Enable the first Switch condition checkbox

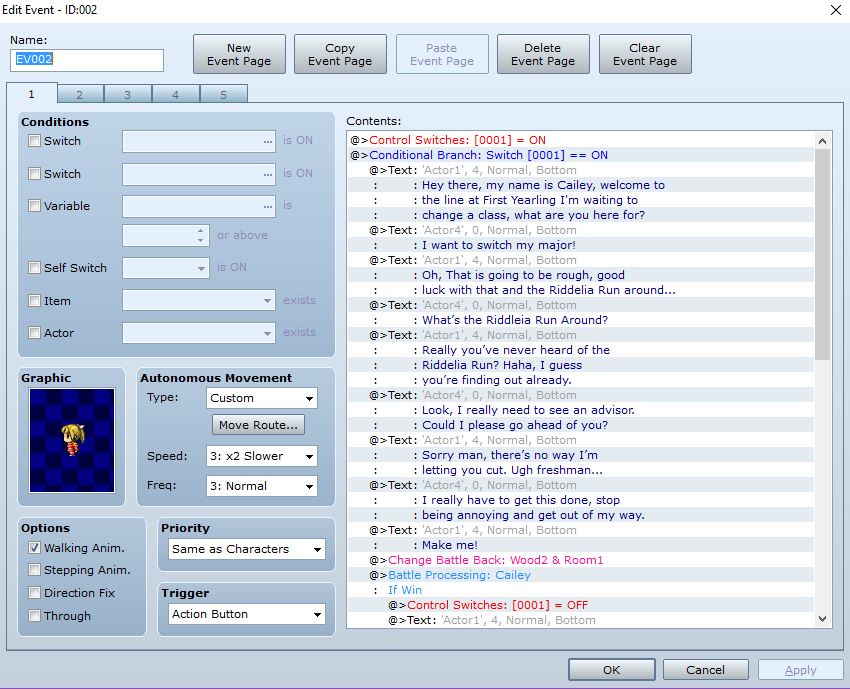[x=34, y=141]
